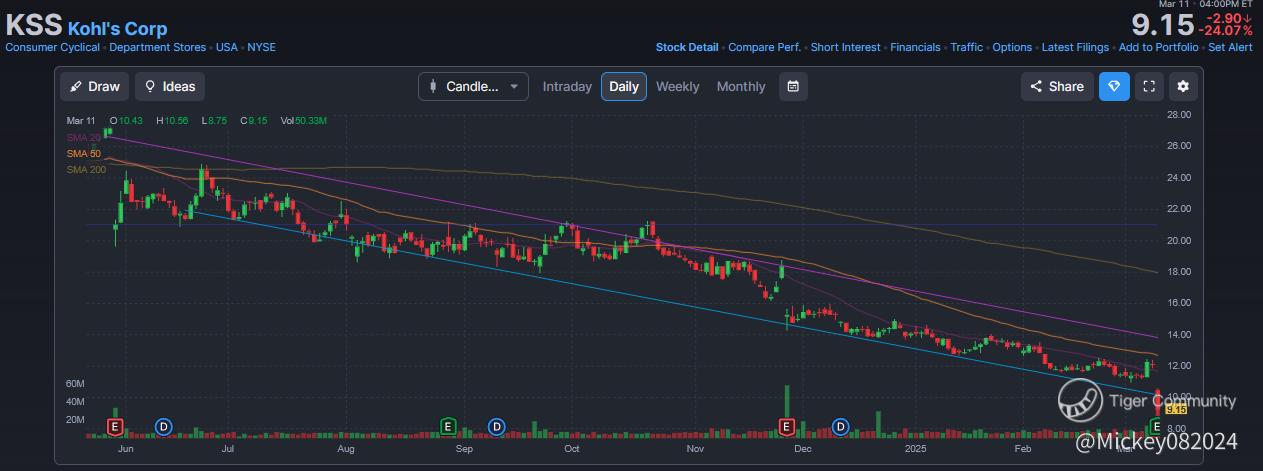
Task: Click the 28.00 price axis label
Action: (1178, 115)
